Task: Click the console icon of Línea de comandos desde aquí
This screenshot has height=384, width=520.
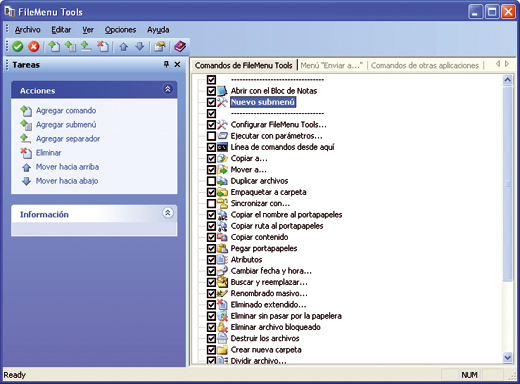Action: (222, 147)
